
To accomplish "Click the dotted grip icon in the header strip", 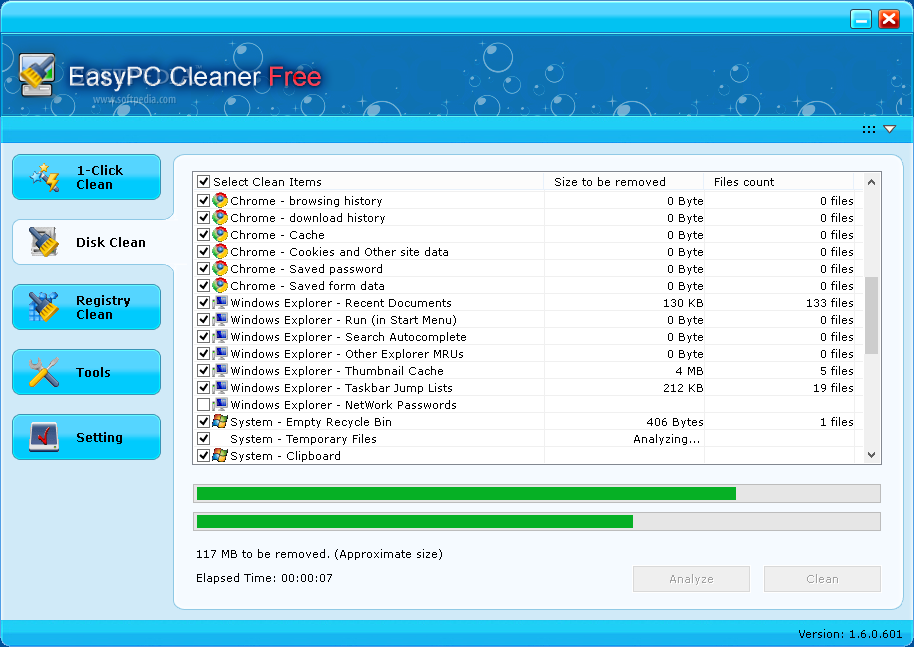I will tap(869, 129).
